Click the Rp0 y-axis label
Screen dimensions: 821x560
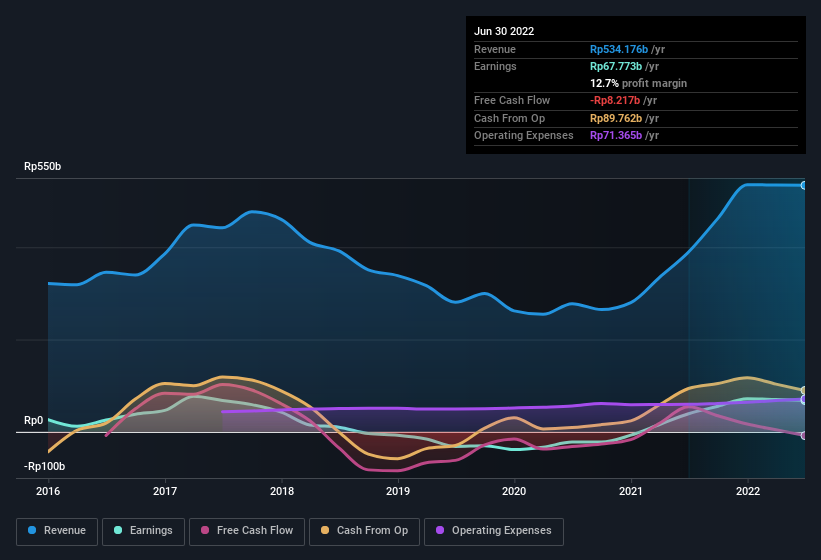pyautogui.click(x=34, y=421)
